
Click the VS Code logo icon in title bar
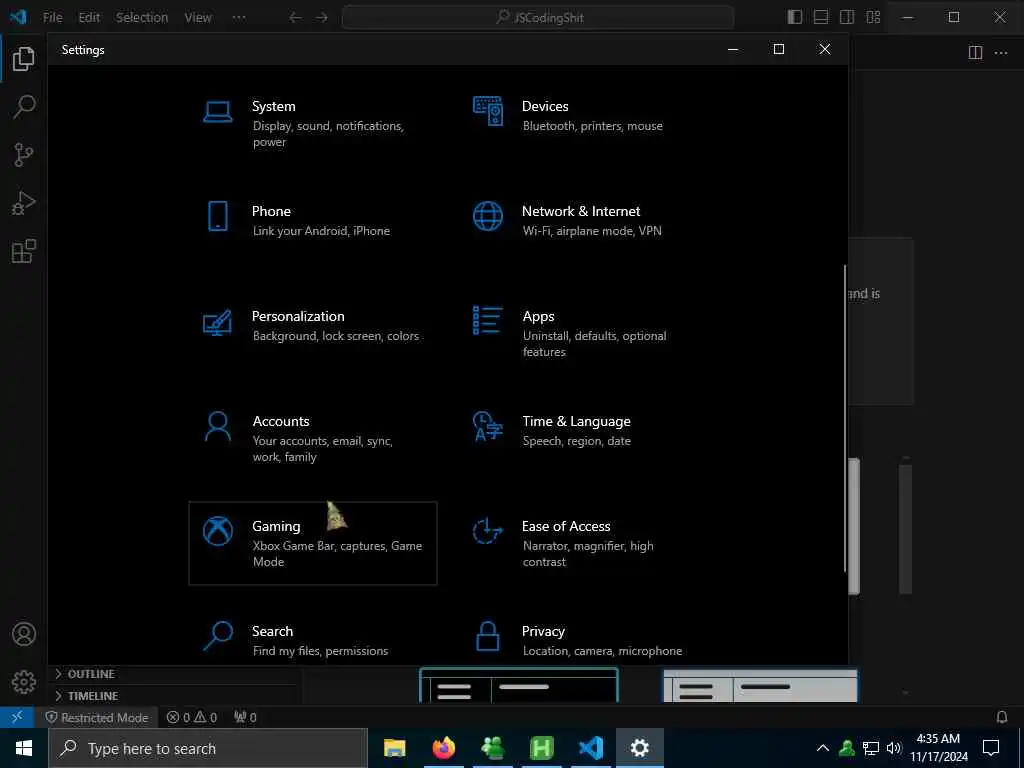tap(18, 17)
